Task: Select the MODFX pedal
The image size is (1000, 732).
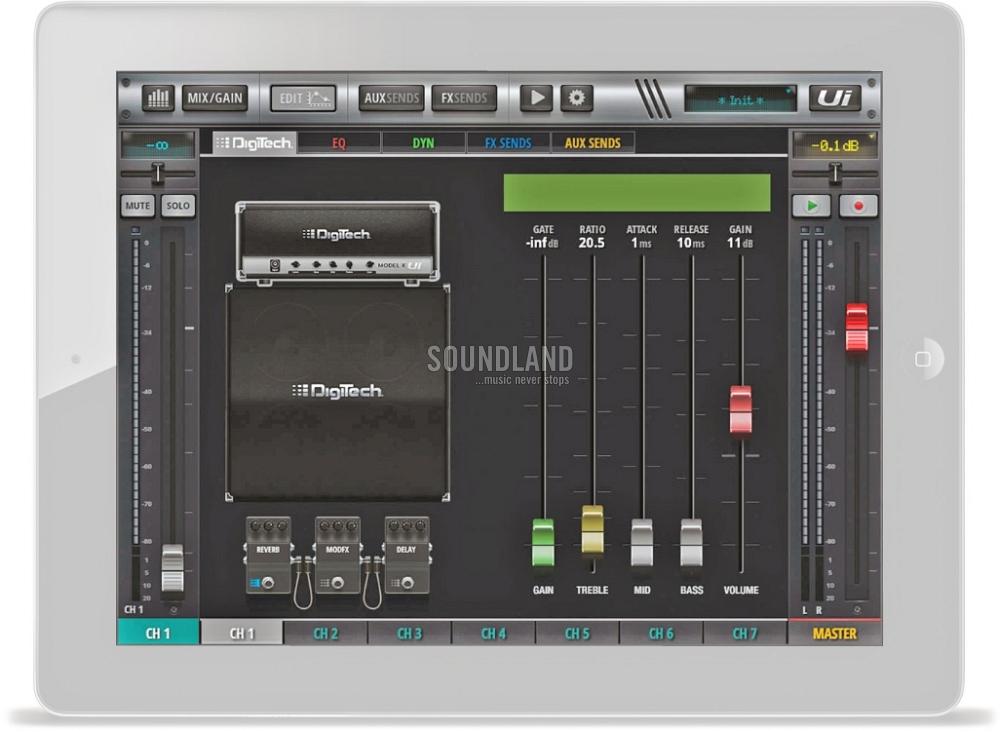Action: [x=337, y=556]
